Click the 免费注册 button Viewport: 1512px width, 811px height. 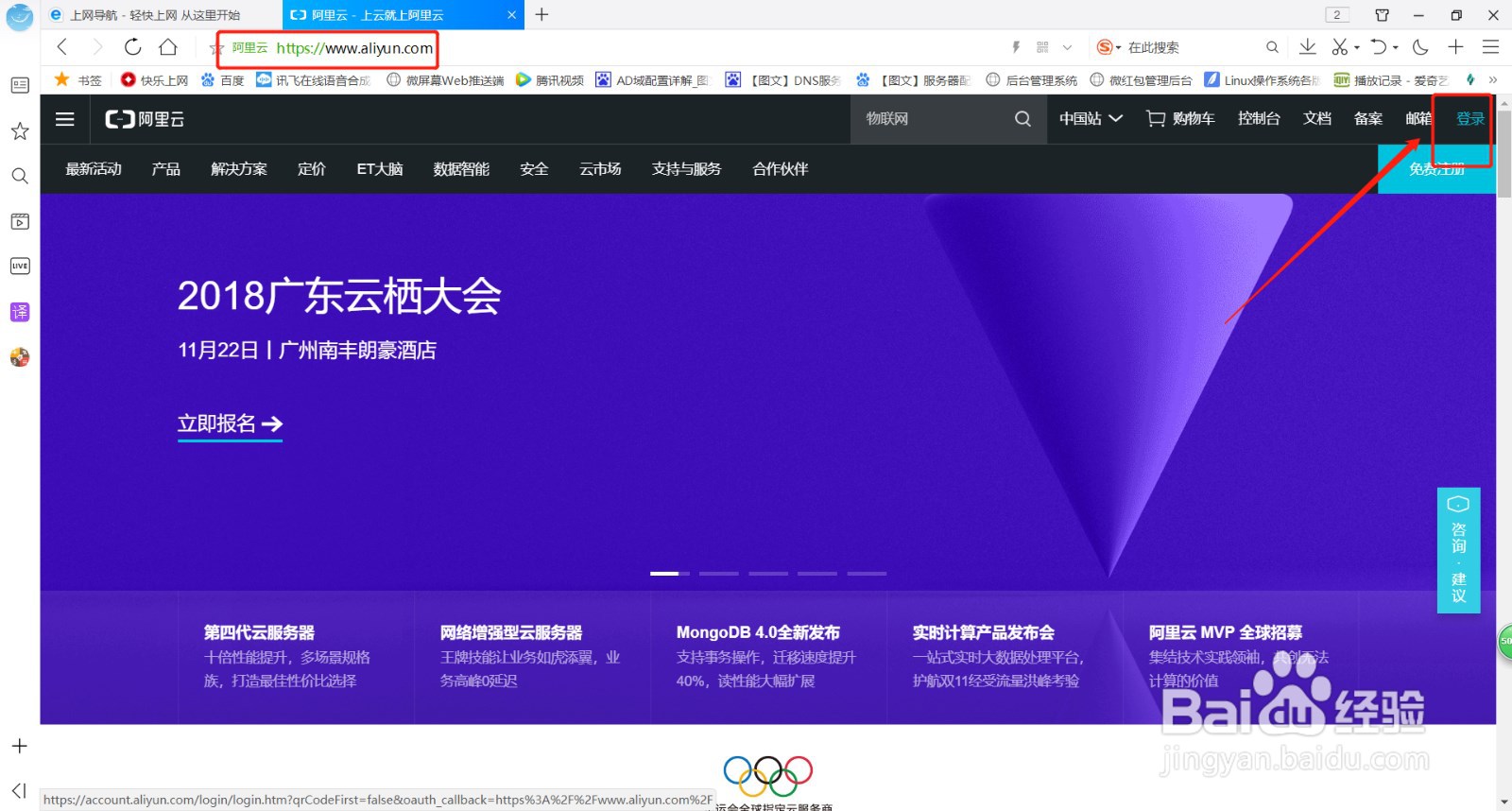[1436, 169]
